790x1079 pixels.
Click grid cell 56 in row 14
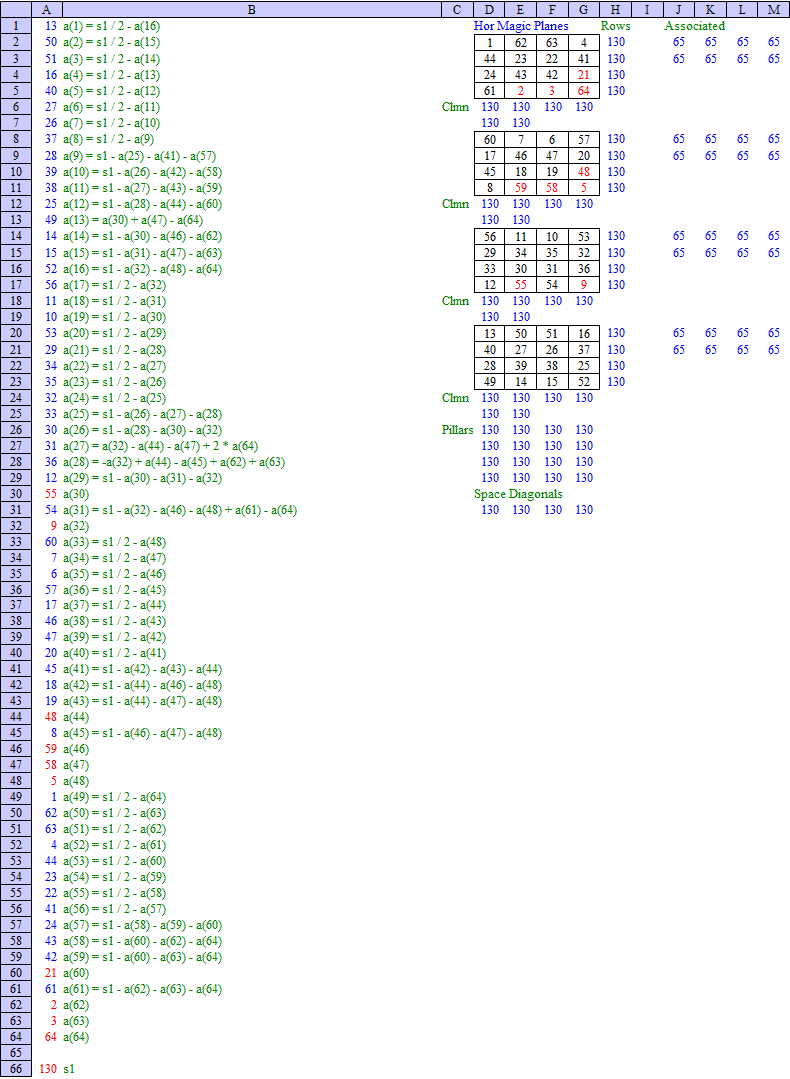(490, 237)
